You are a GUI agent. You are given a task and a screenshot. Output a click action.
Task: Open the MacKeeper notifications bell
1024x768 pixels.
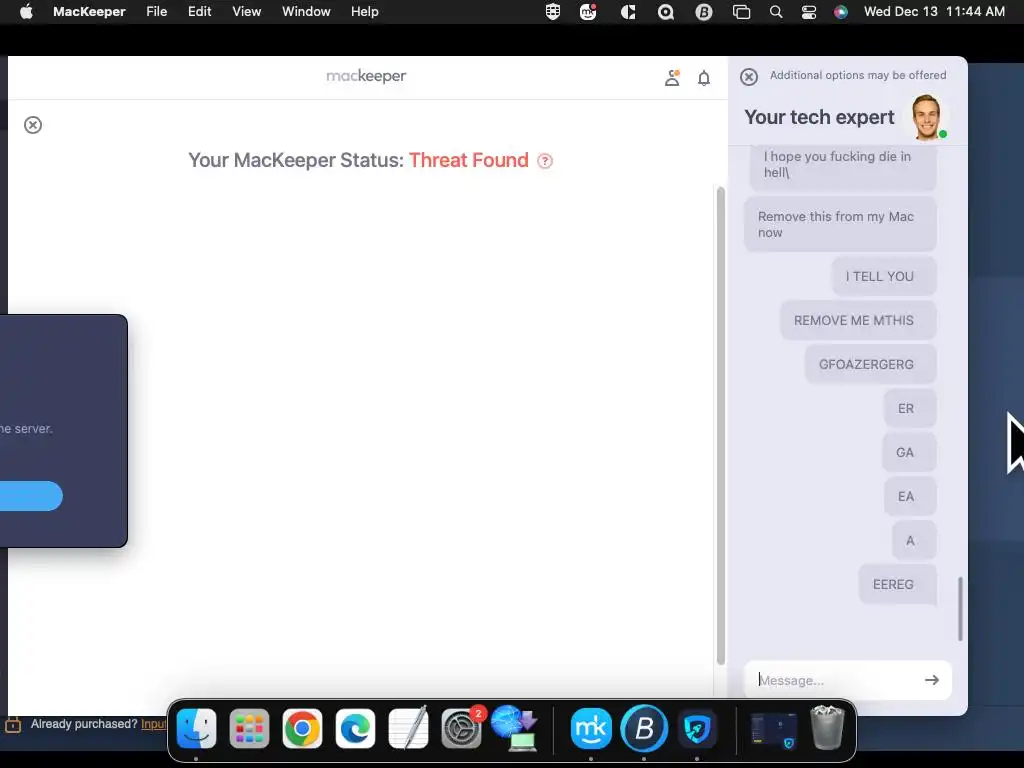(704, 78)
